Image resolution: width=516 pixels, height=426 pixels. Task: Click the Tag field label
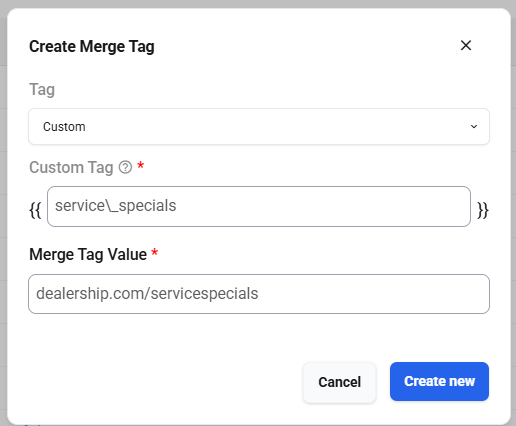coord(42,90)
